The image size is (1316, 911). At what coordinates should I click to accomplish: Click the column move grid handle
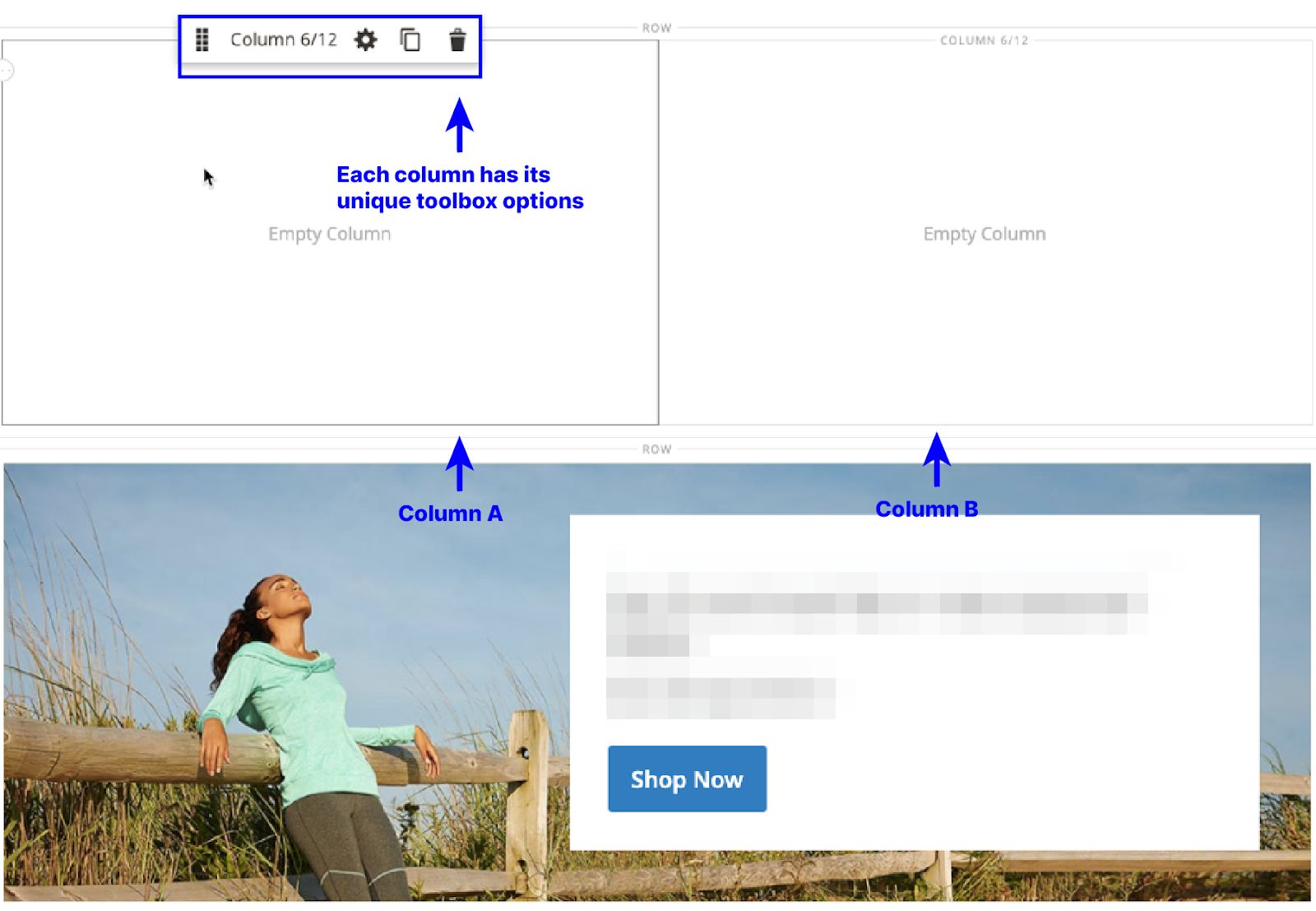(202, 39)
